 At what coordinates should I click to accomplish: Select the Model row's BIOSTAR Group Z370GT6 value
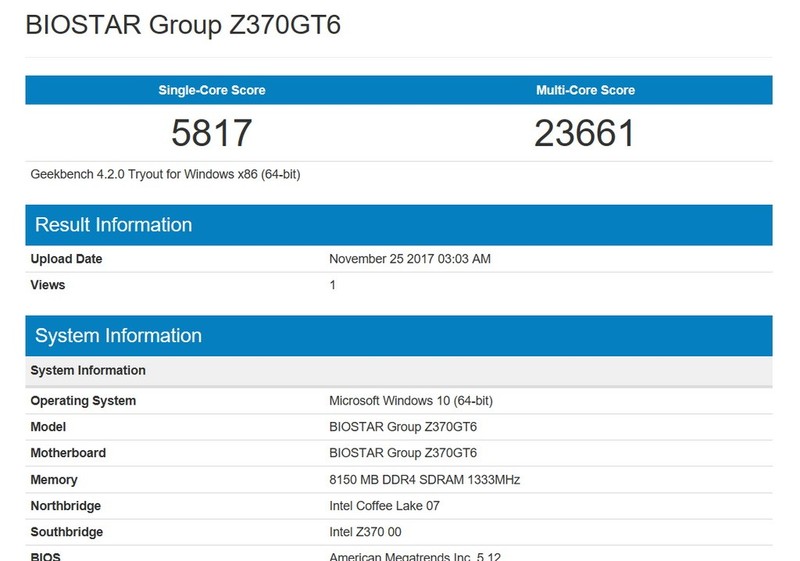pos(403,427)
